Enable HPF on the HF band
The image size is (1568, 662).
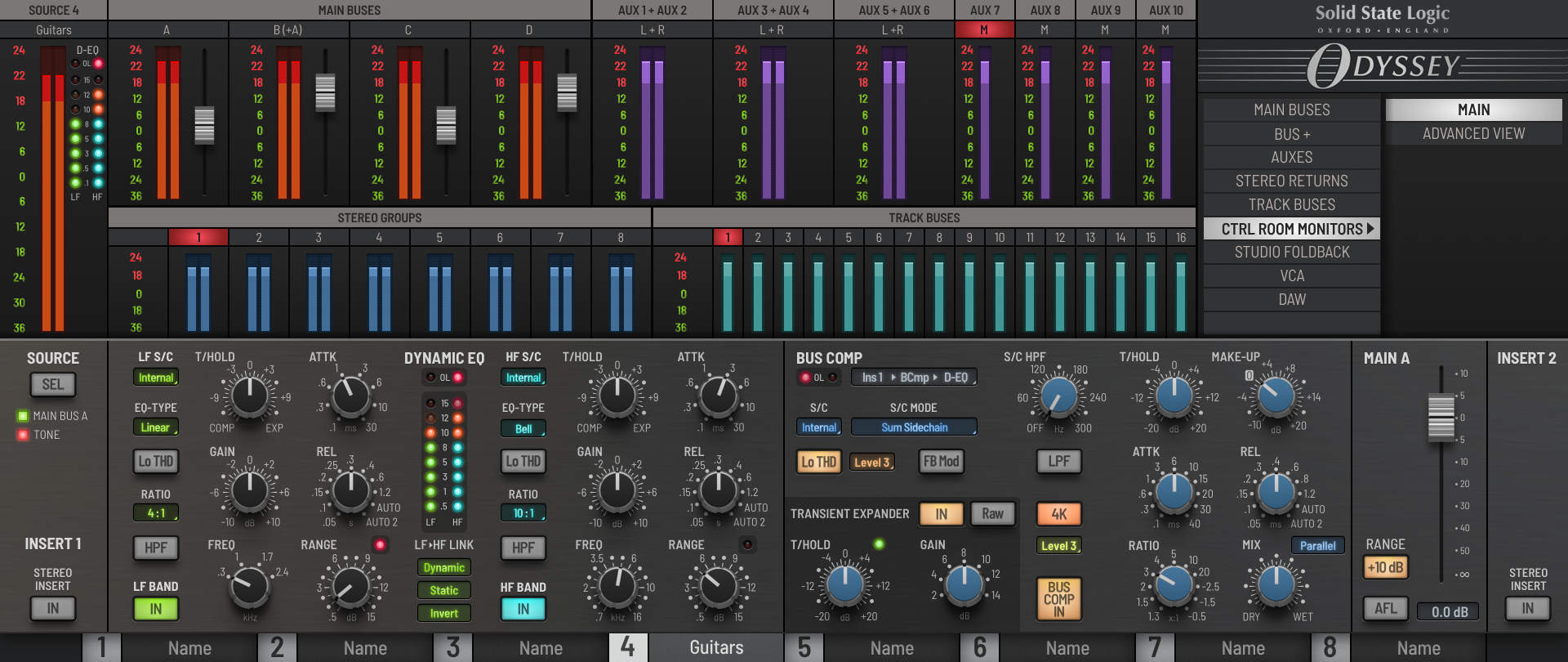click(x=523, y=548)
